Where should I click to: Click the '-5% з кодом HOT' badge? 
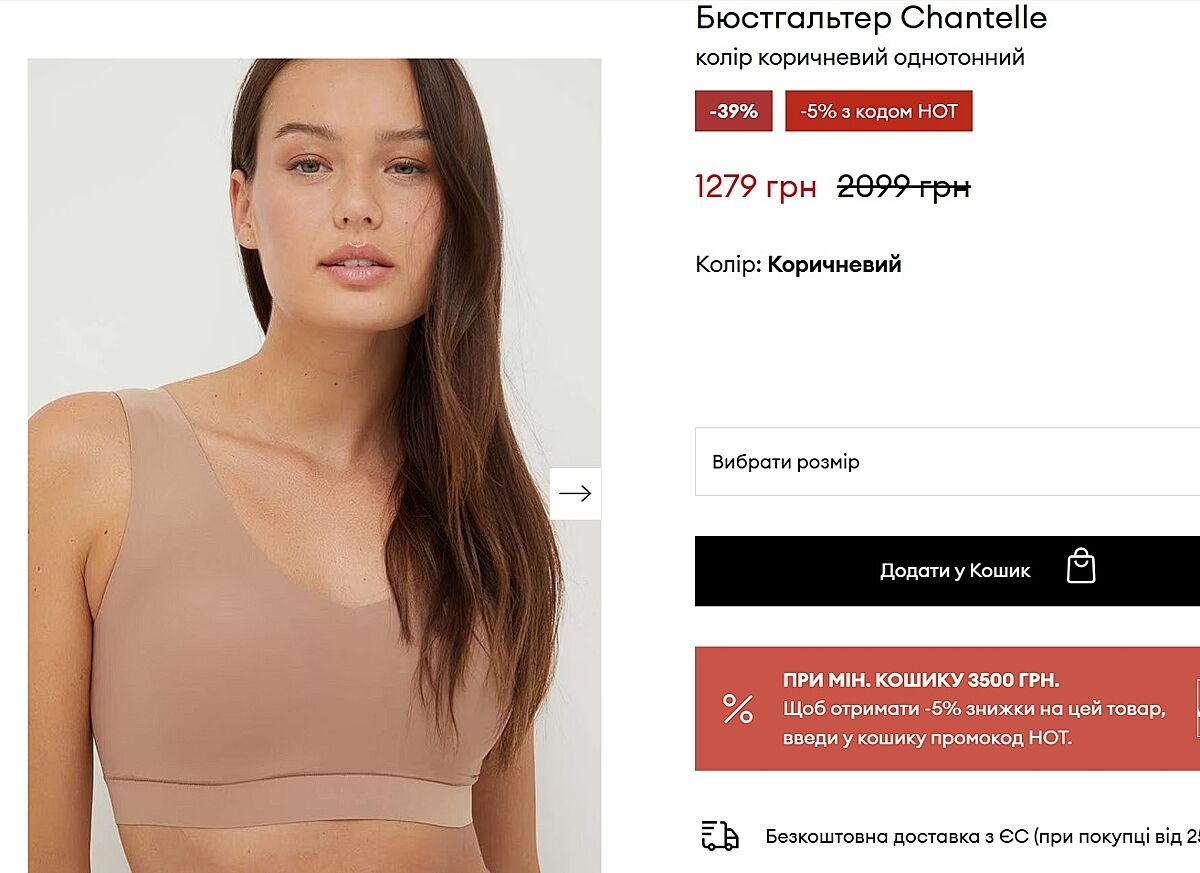(878, 111)
